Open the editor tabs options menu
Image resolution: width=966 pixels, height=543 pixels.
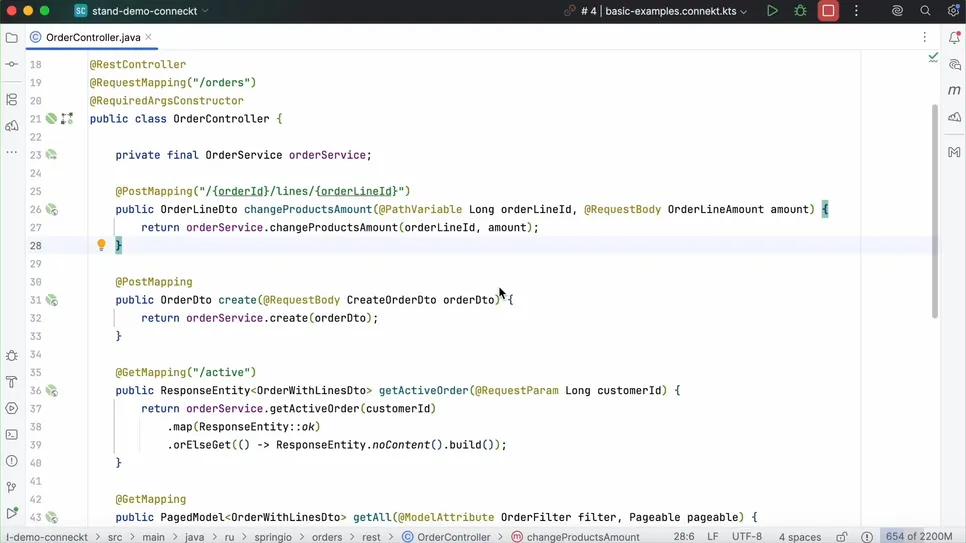[x=925, y=38]
